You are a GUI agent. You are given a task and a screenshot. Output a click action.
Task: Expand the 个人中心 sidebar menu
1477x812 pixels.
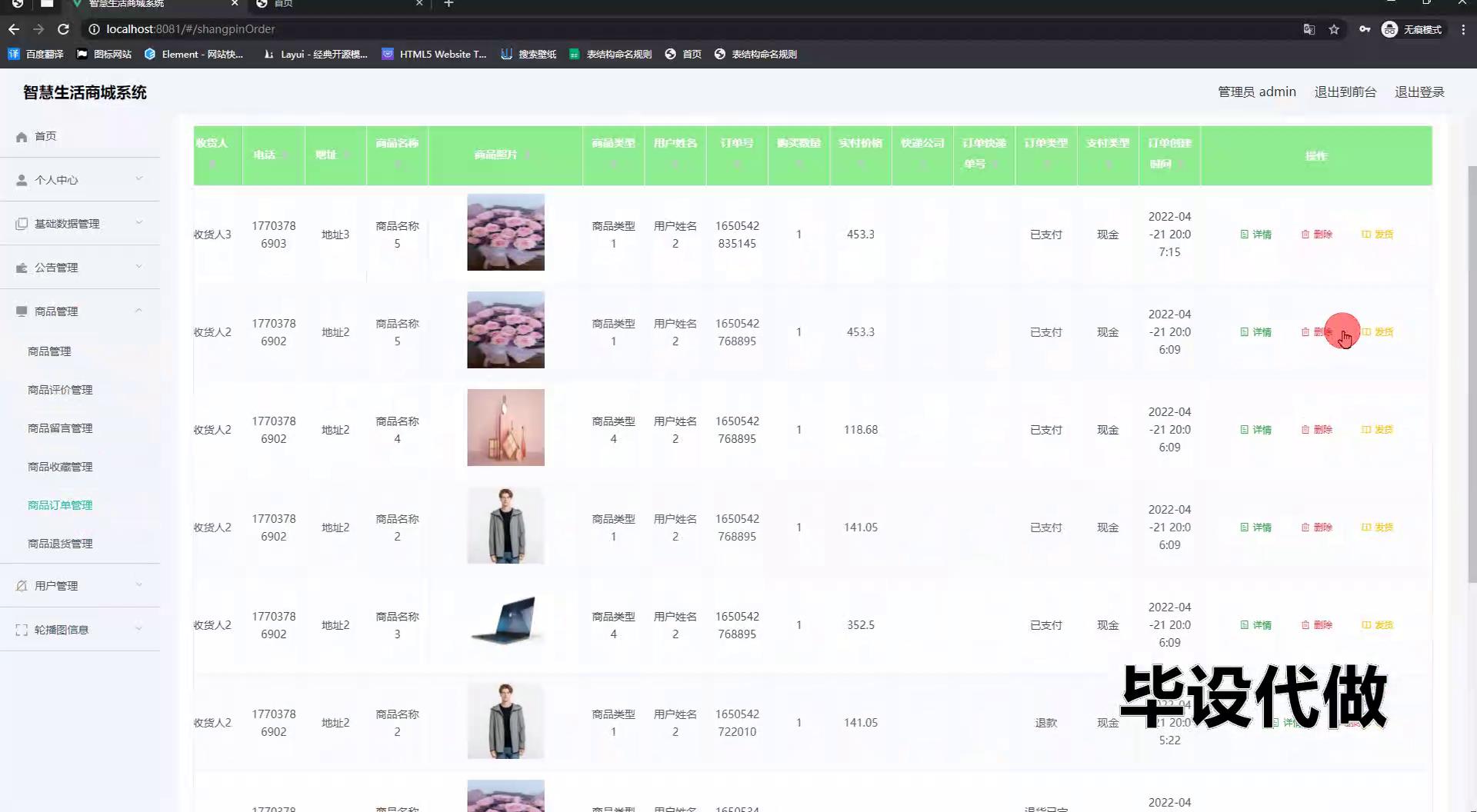pyautogui.click(x=80, y=180)
